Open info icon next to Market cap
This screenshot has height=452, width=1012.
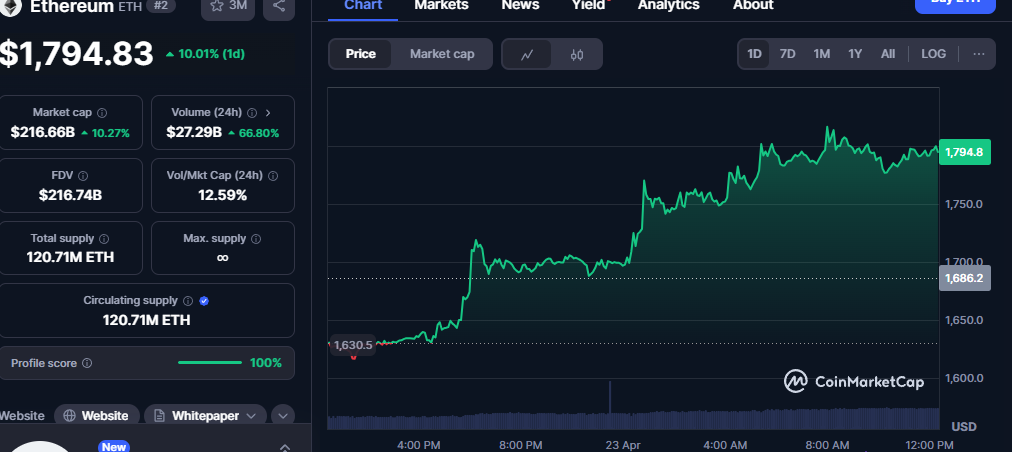[x=102, y=113]
